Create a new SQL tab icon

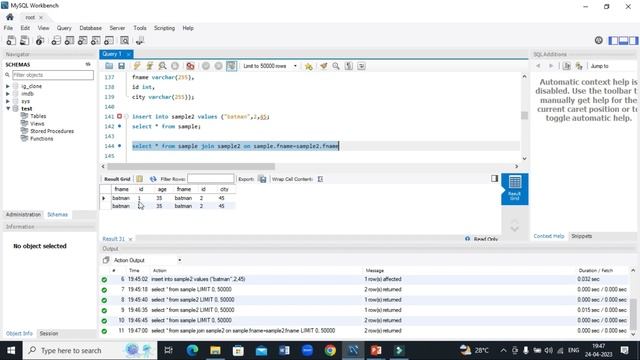pos(11,40)
